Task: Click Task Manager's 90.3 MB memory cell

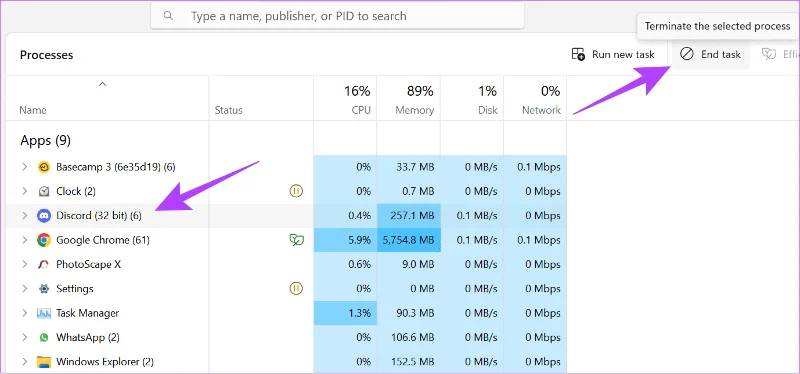Action: (409, 313)
